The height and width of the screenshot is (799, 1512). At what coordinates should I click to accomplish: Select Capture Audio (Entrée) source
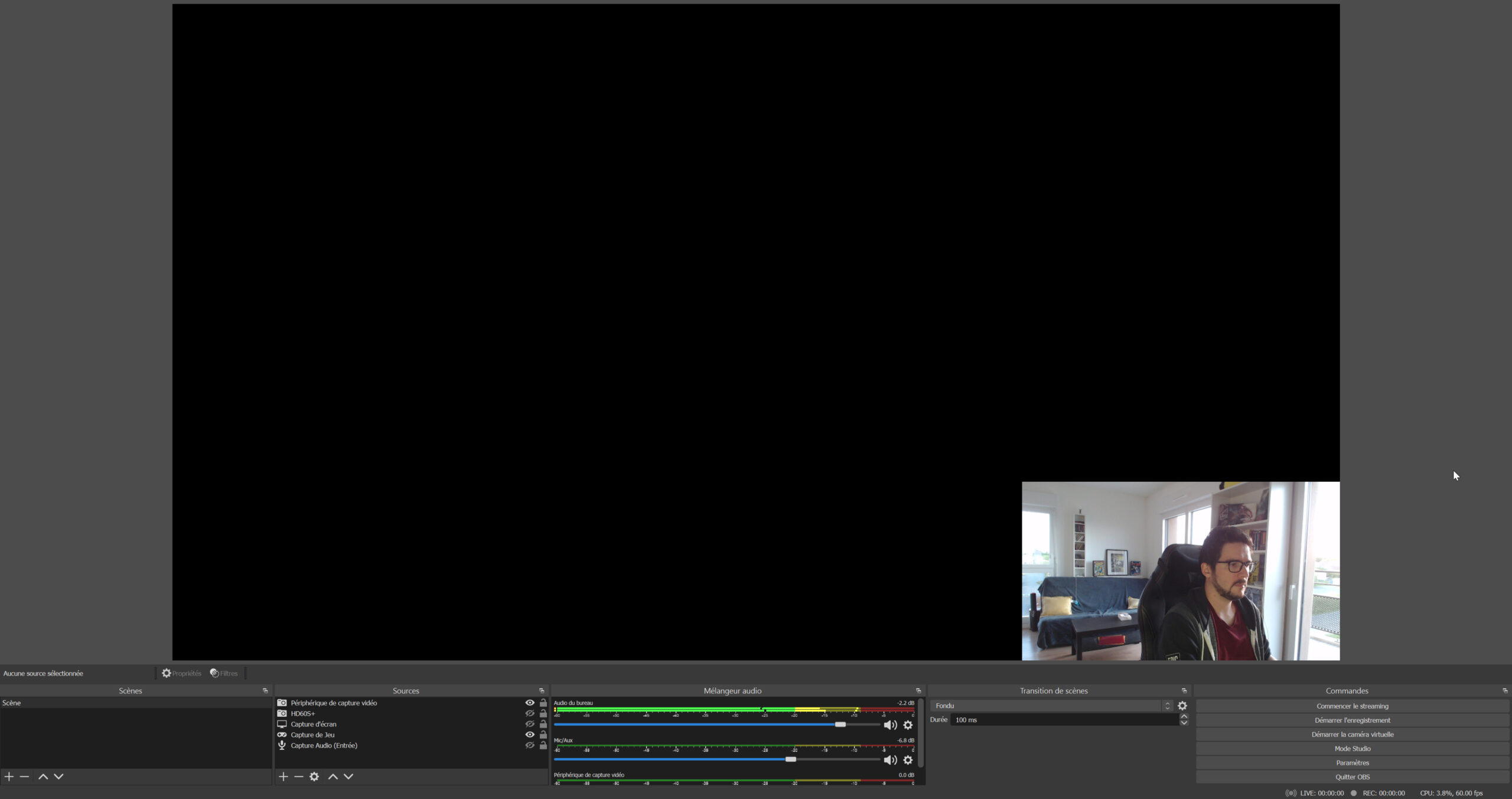pyautogui.click(x=324, y=745)
